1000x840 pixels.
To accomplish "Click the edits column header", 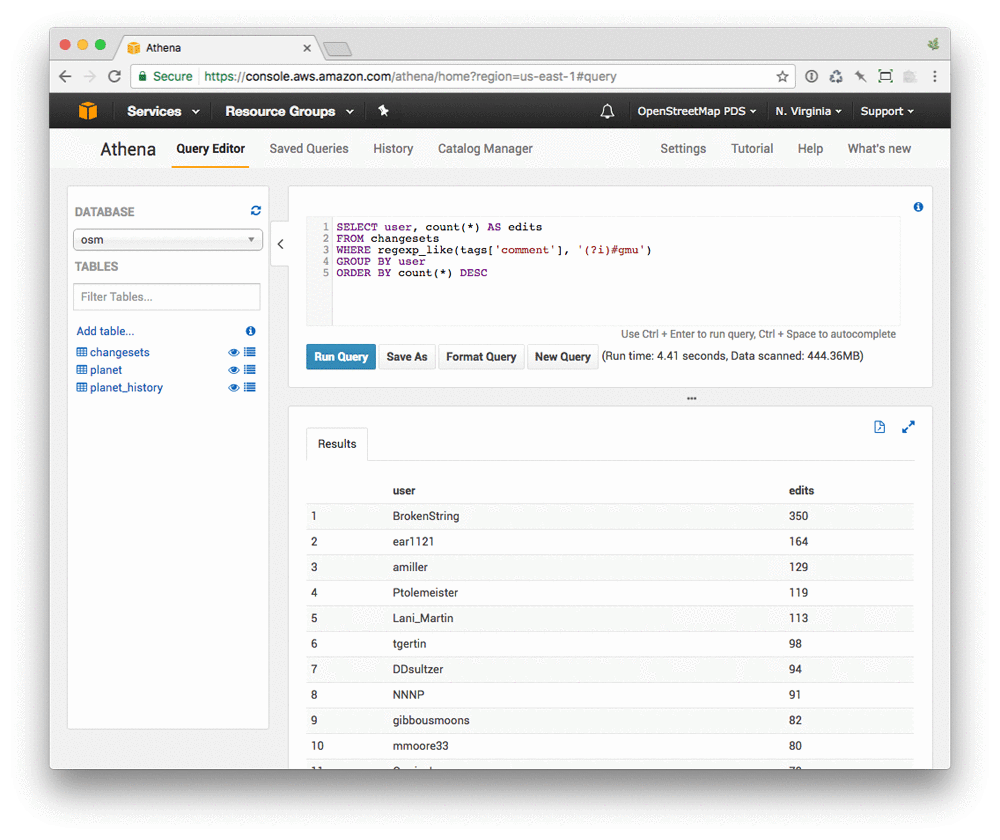I will [x=801, y=490].
